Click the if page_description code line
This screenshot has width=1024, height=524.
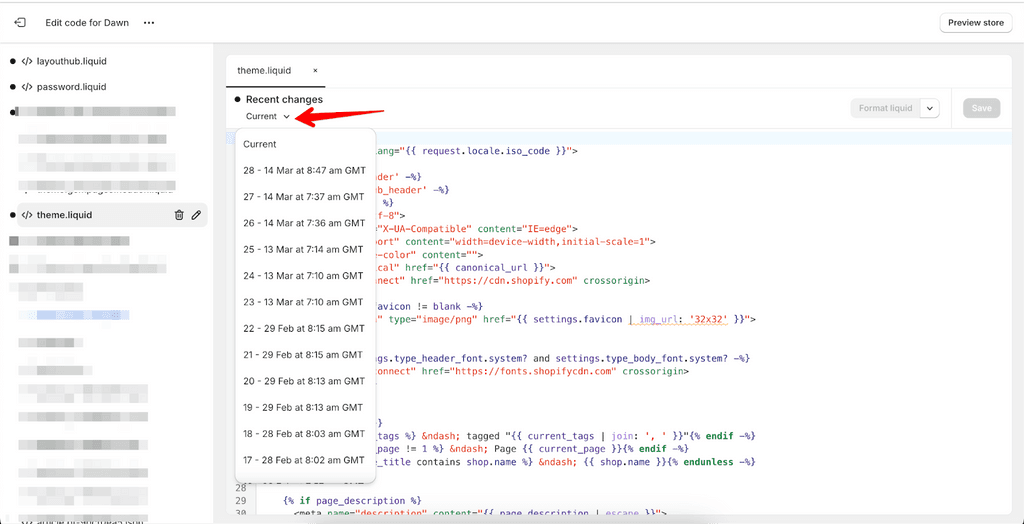353,500
